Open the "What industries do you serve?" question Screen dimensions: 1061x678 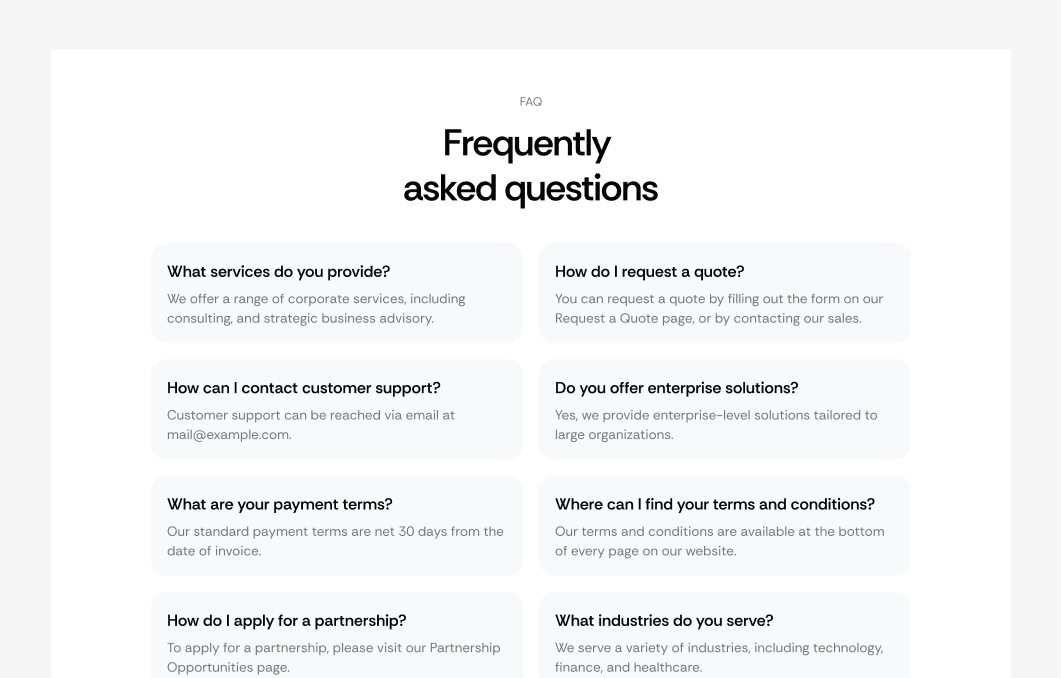[664, 621]
